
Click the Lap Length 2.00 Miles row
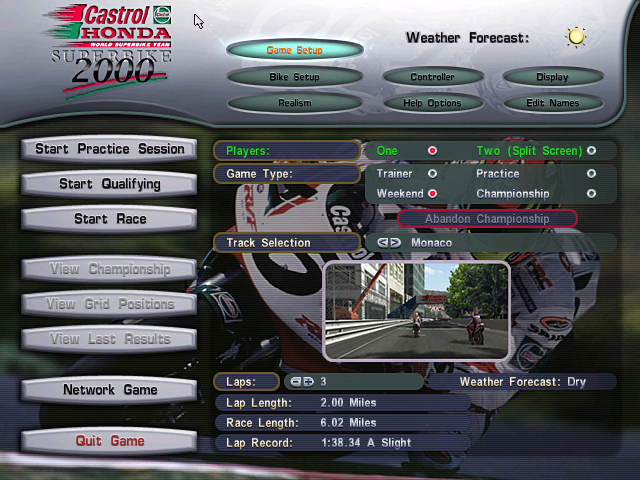point(343,403)
